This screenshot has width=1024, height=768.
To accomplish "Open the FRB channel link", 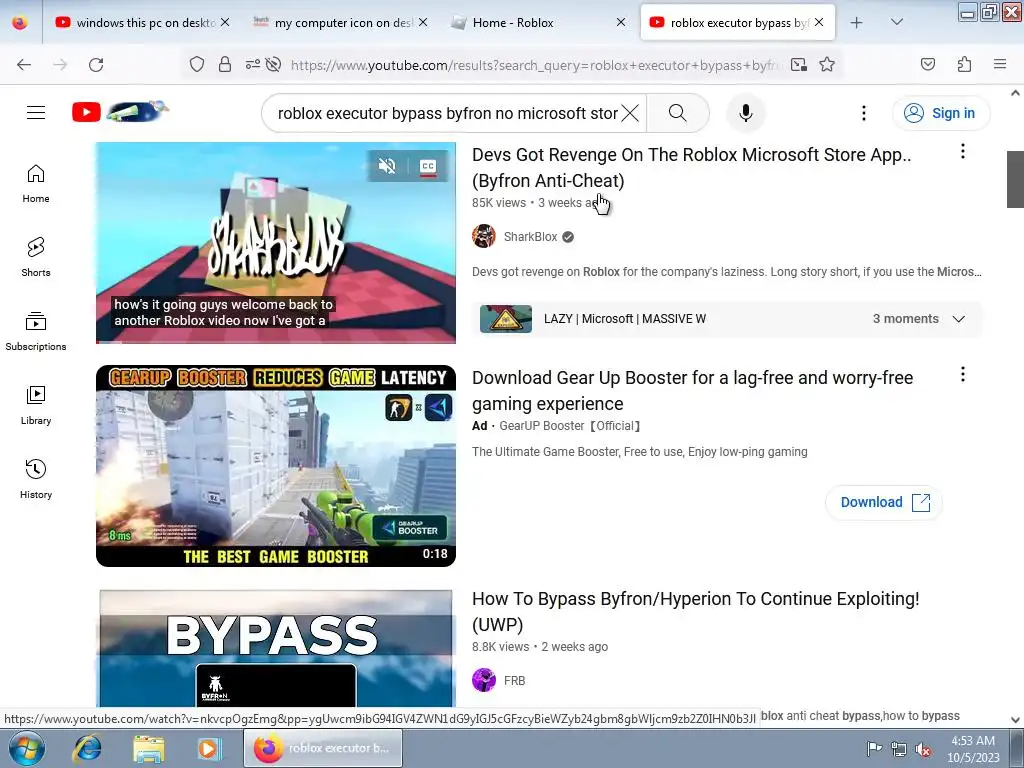I will point(515,680).
